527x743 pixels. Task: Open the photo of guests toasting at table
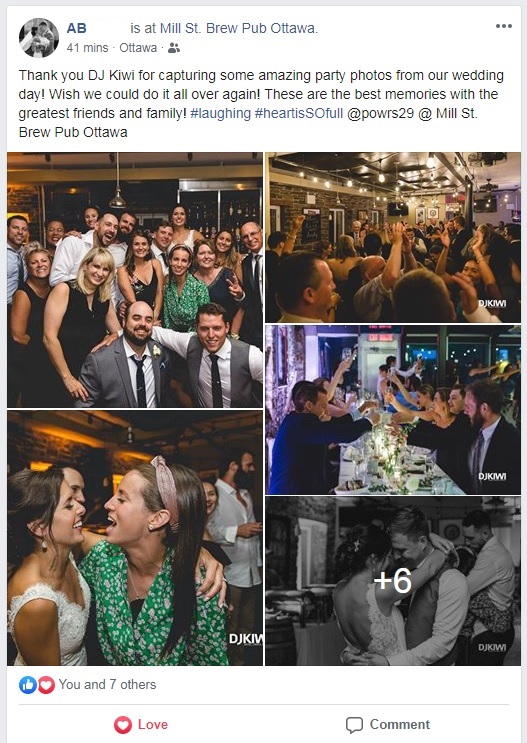click(x=392, y=410)
